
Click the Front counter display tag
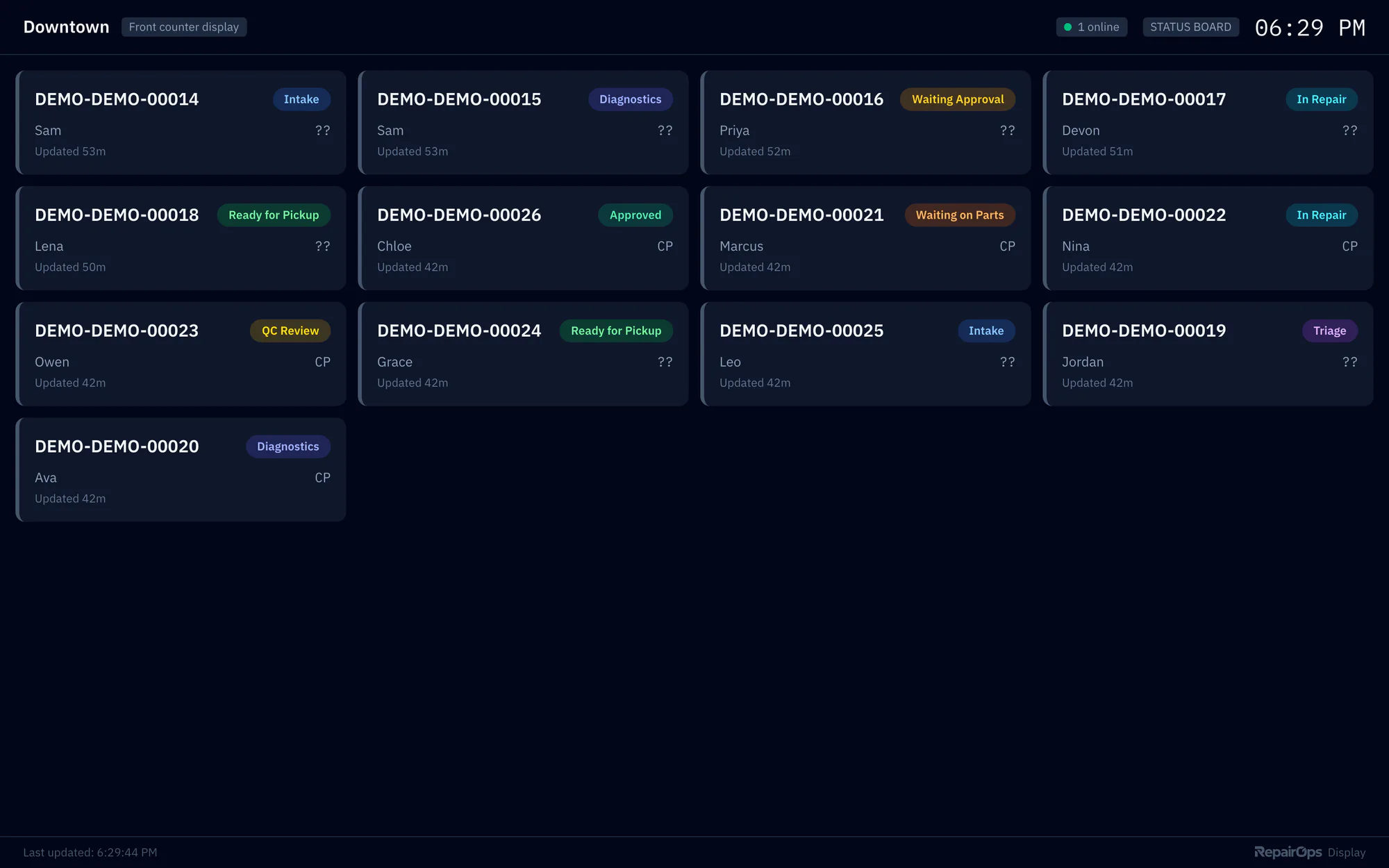click(x=184, y=27)
